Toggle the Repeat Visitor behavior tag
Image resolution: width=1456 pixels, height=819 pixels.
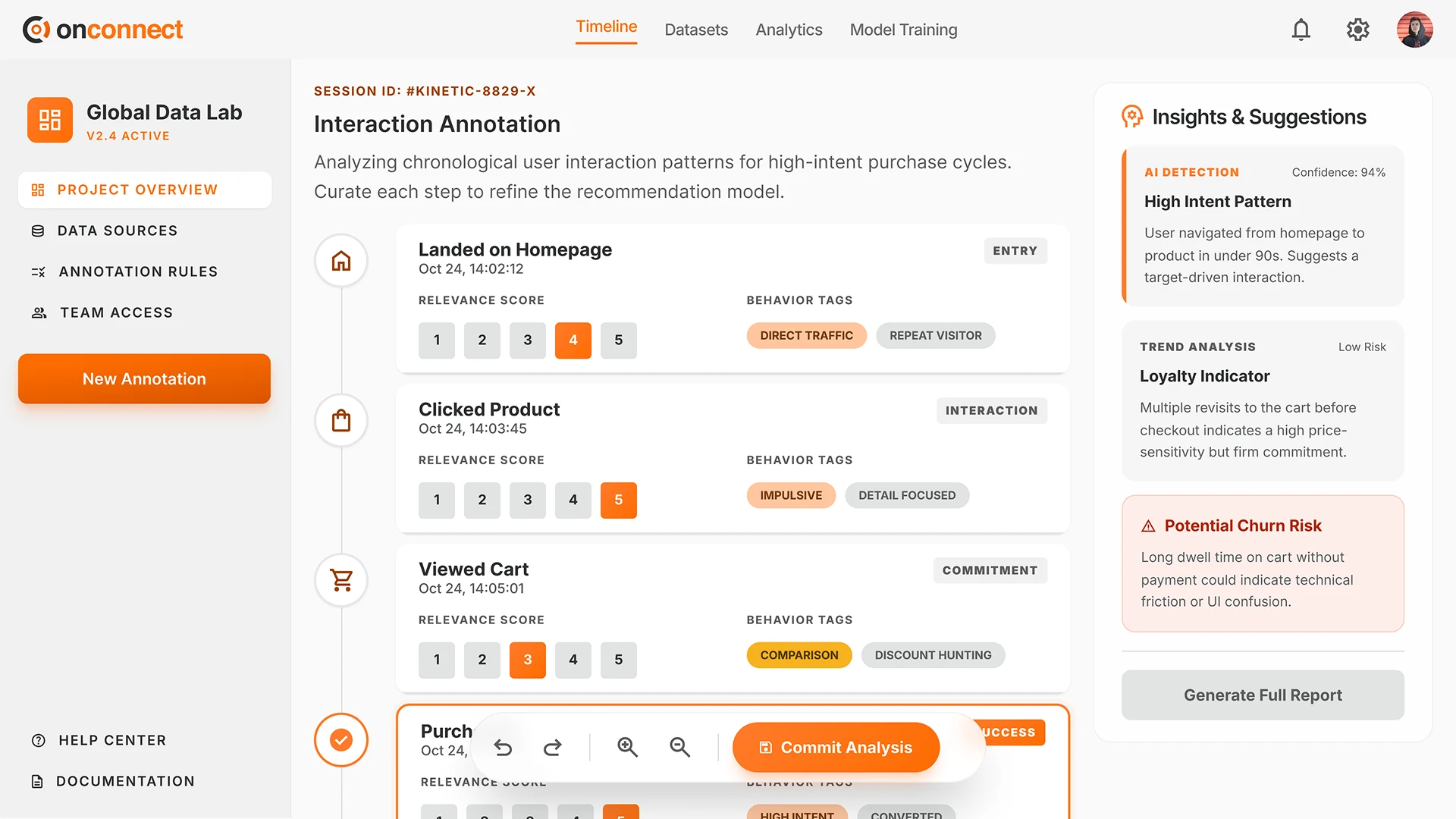tap(935, 336)
